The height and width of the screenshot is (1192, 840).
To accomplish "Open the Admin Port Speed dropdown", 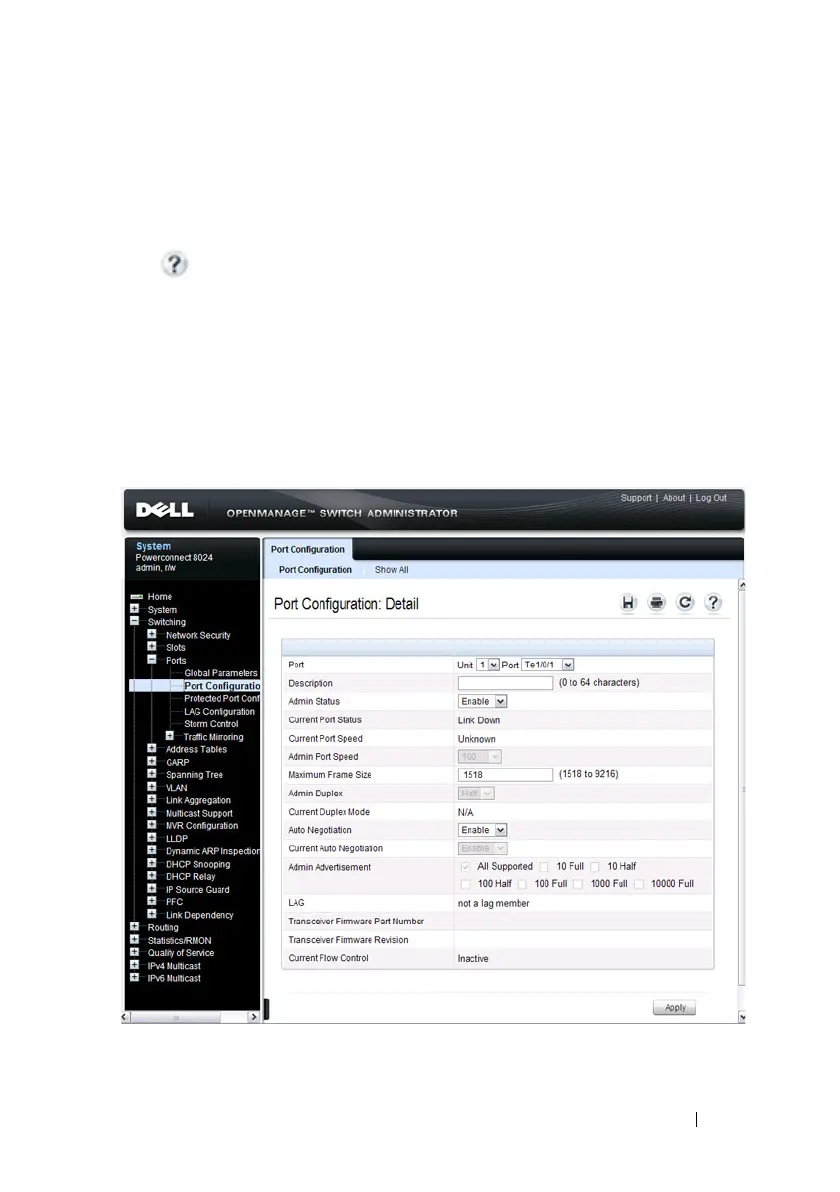I will [480, 757].
